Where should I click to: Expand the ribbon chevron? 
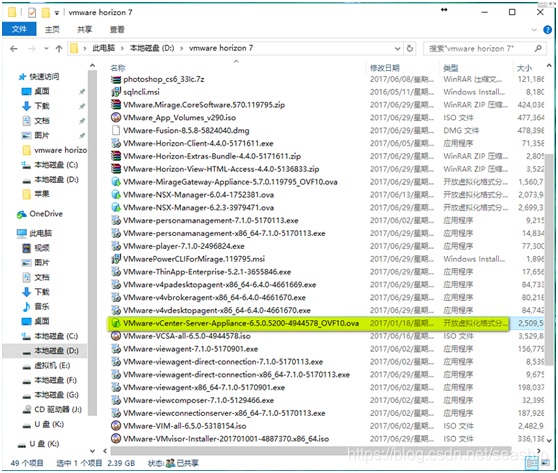pyautogui.click(x=534, y=30)
